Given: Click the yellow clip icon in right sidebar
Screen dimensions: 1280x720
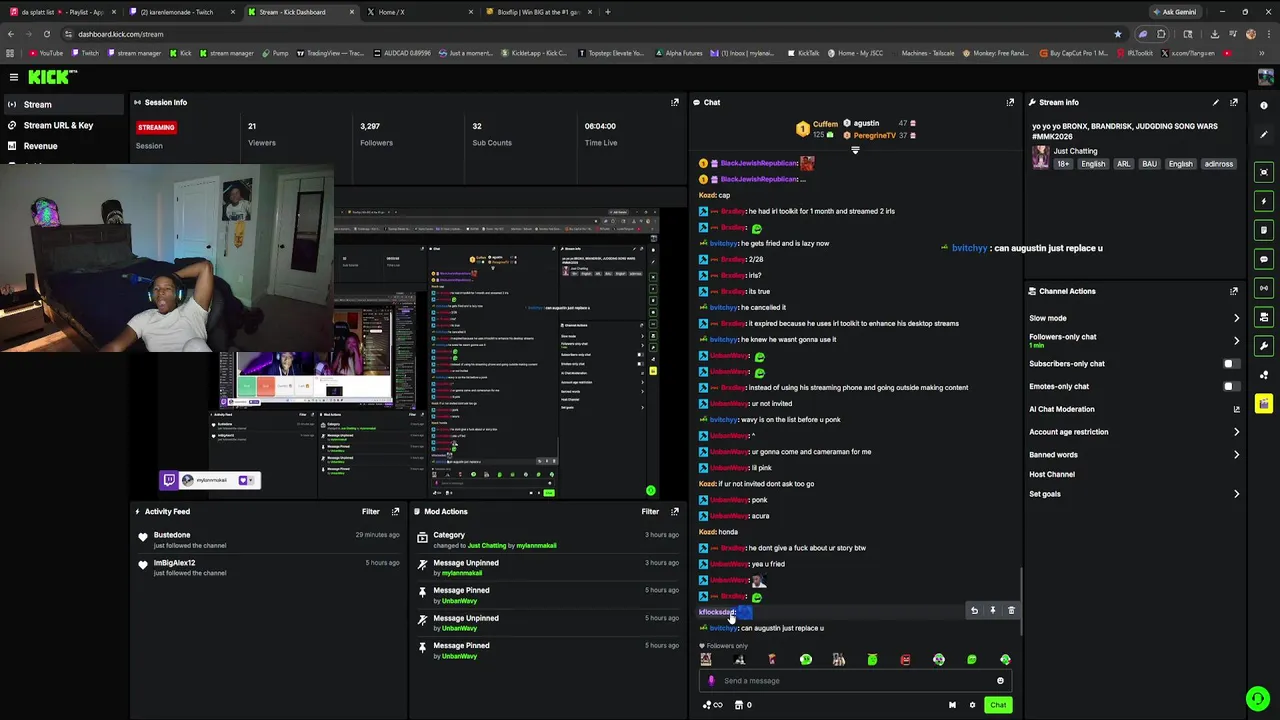Looking at the screenshot, I should [x=1264, y=404].
